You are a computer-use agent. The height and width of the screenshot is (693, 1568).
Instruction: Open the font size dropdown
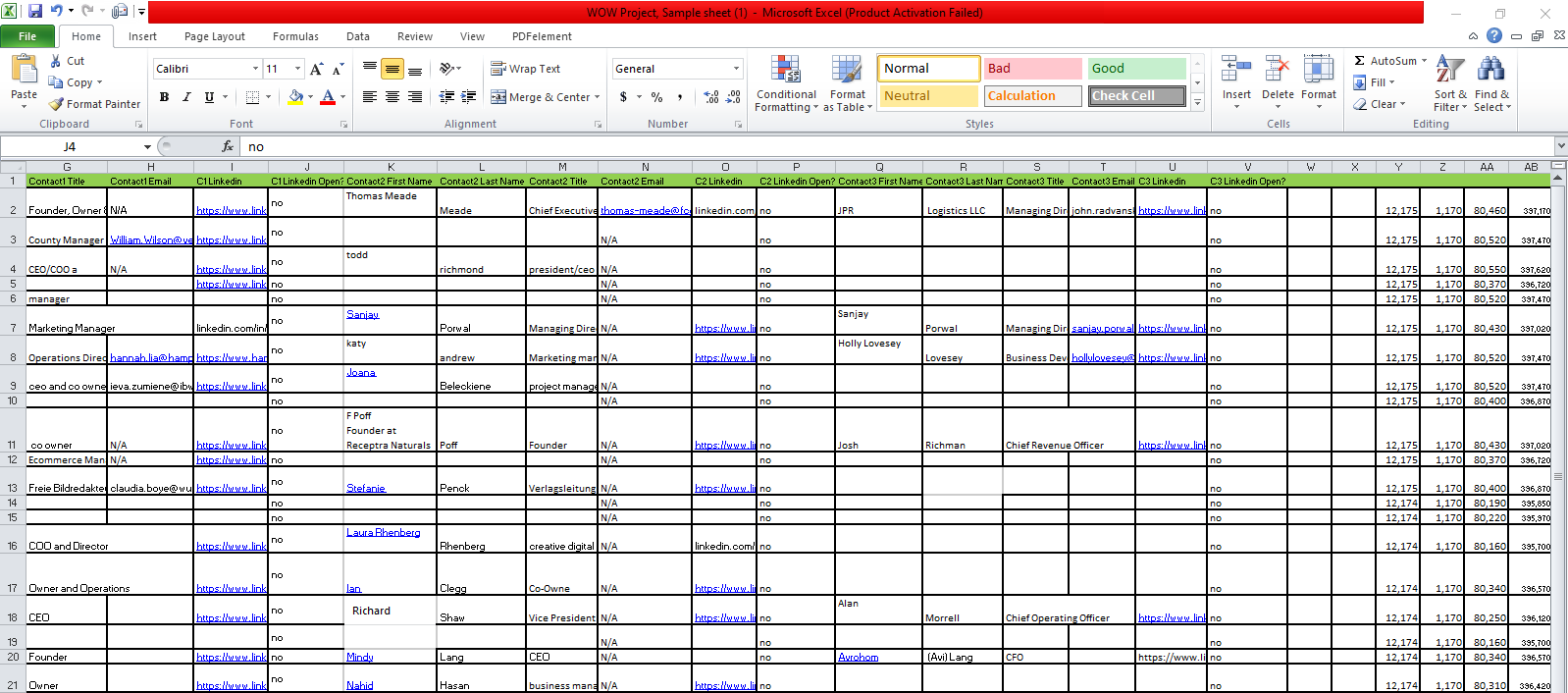[298, 69]
